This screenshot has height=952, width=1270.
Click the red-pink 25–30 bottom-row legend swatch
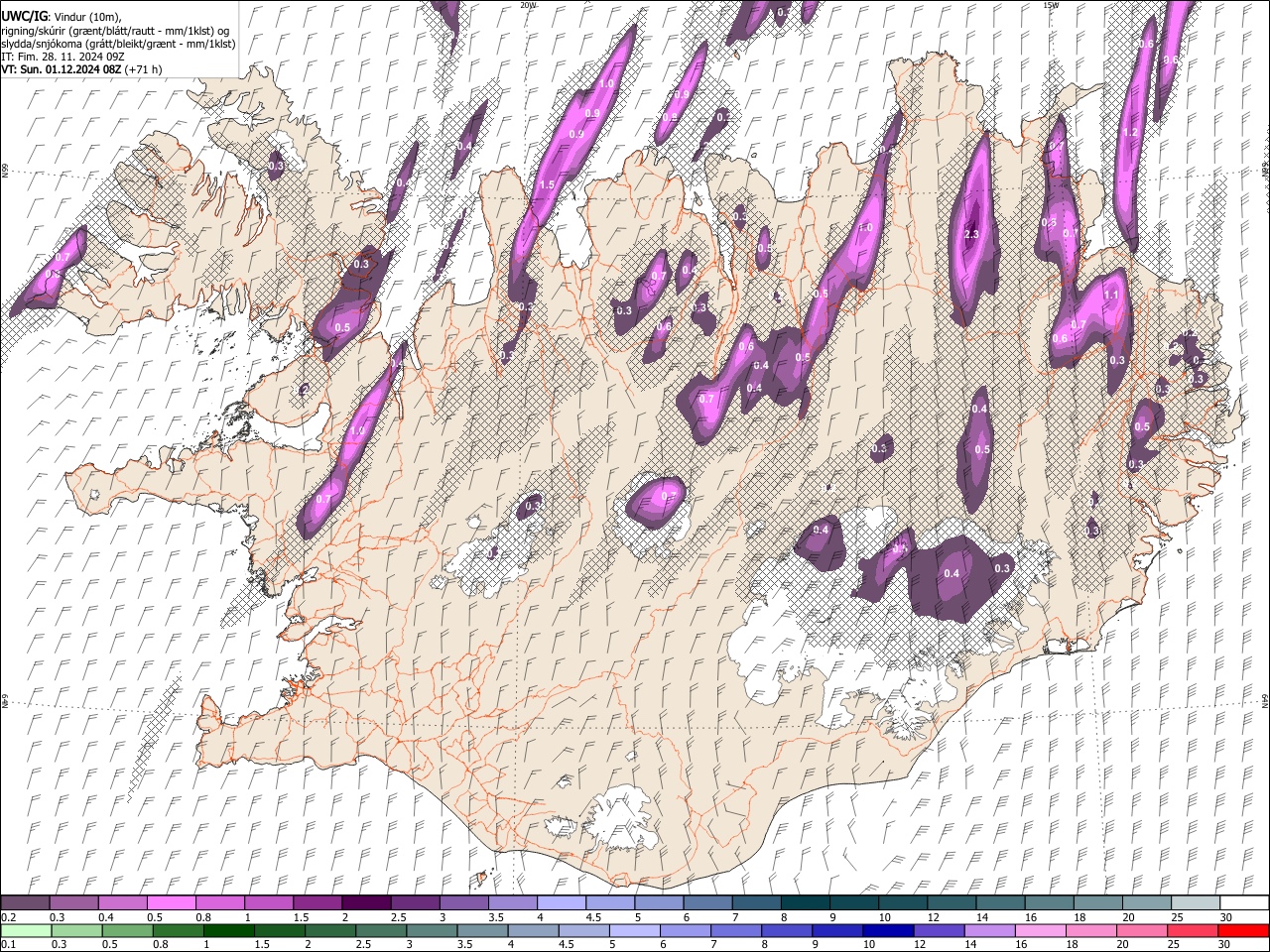point(1194,930)
